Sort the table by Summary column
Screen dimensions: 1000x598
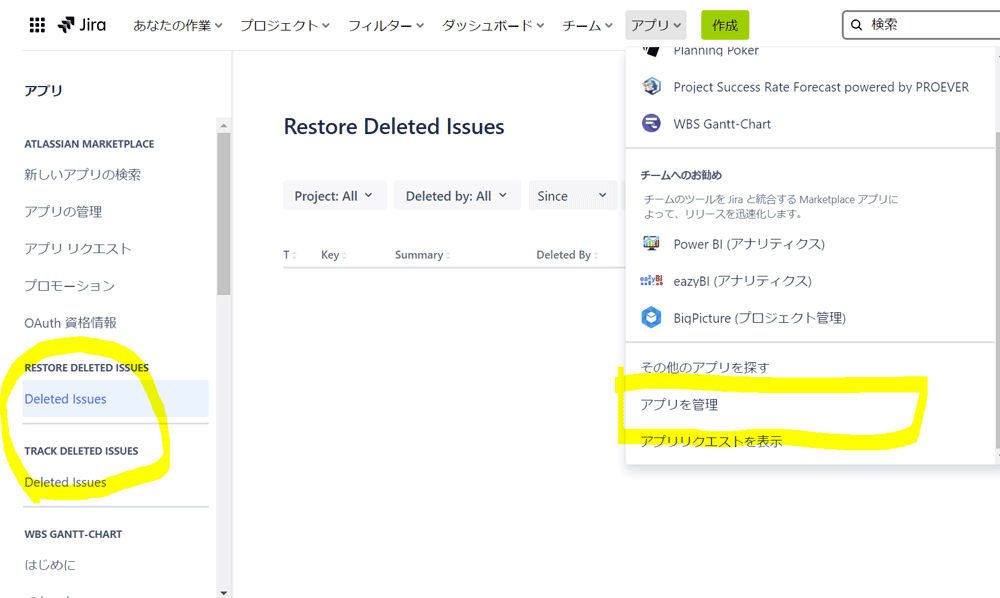pyautogui.click(x=422, y=255)
